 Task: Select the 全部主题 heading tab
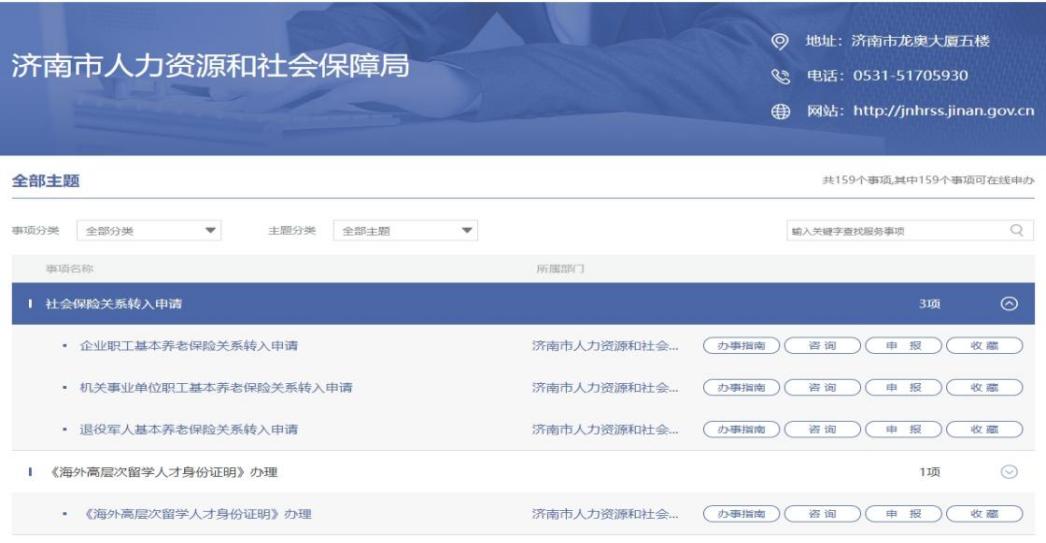pos(44,181)
